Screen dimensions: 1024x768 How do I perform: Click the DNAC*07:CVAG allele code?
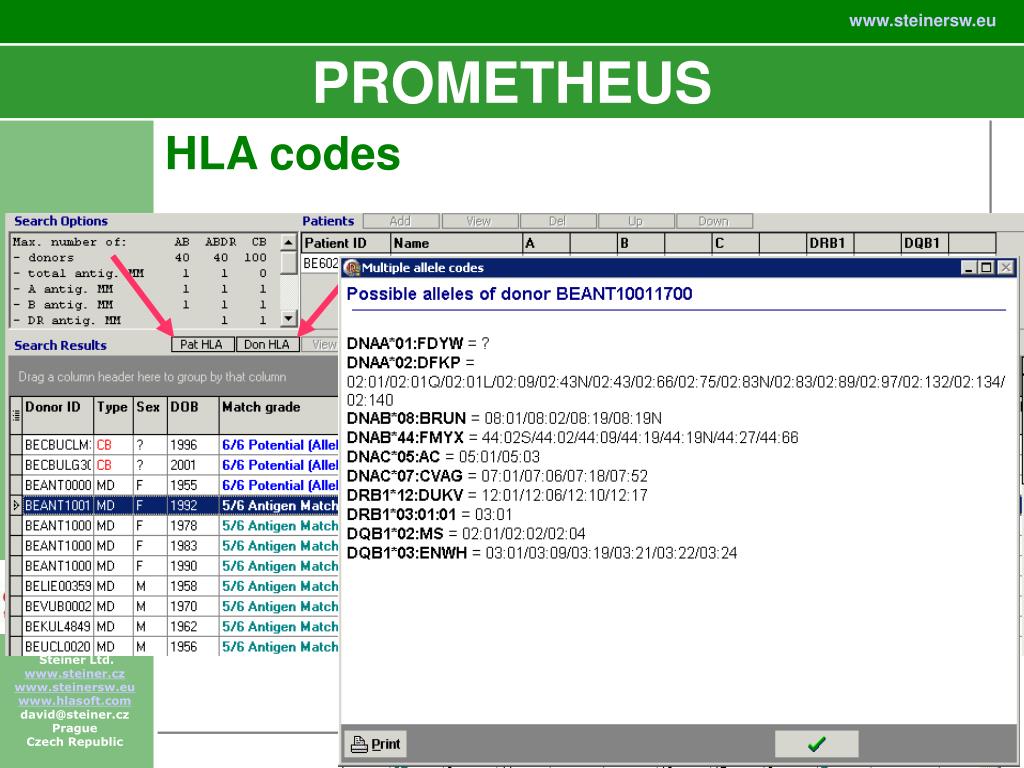click(x=404, y=476)
